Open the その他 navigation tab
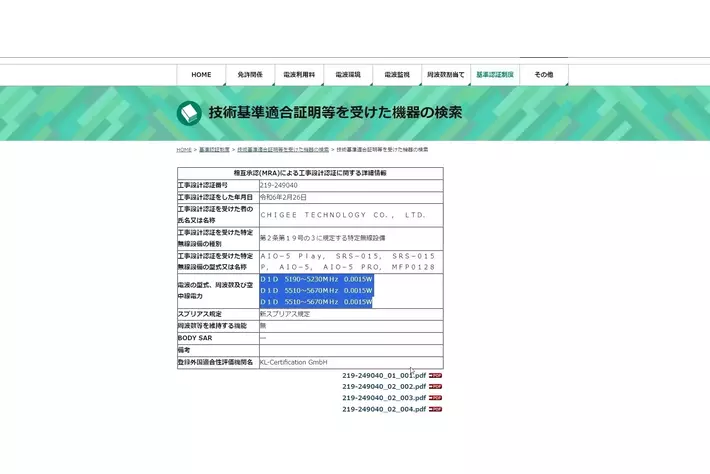 tap(543, 75)
